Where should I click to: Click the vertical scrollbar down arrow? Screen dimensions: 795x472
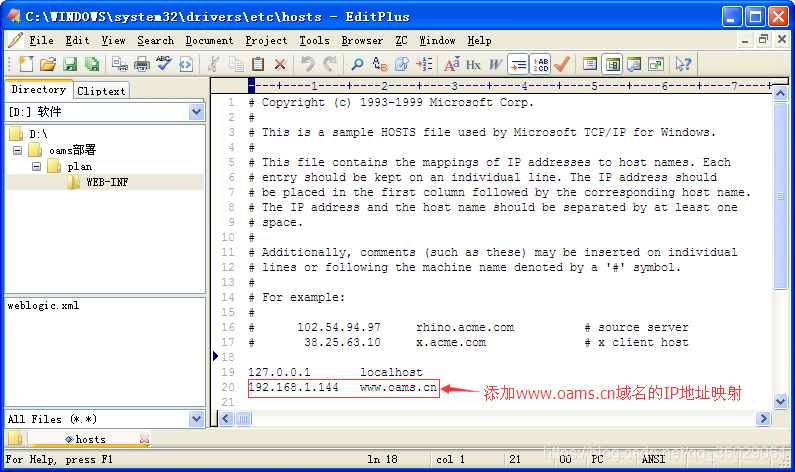780,402
